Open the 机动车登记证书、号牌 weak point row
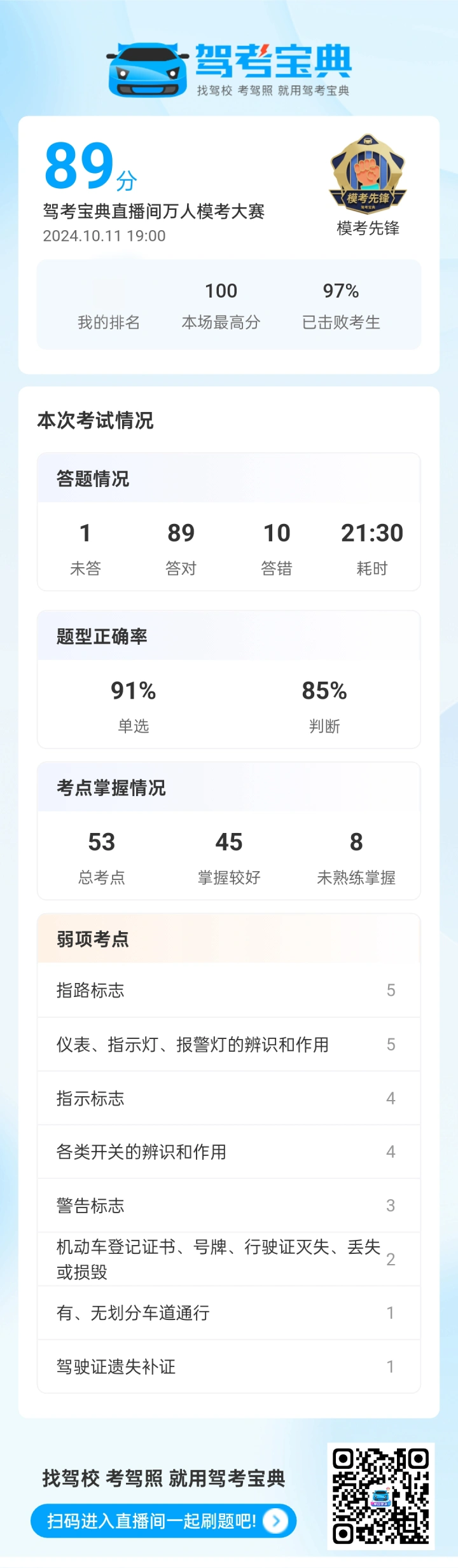This screenshot has height=1568, width=458. (229, 1259)
